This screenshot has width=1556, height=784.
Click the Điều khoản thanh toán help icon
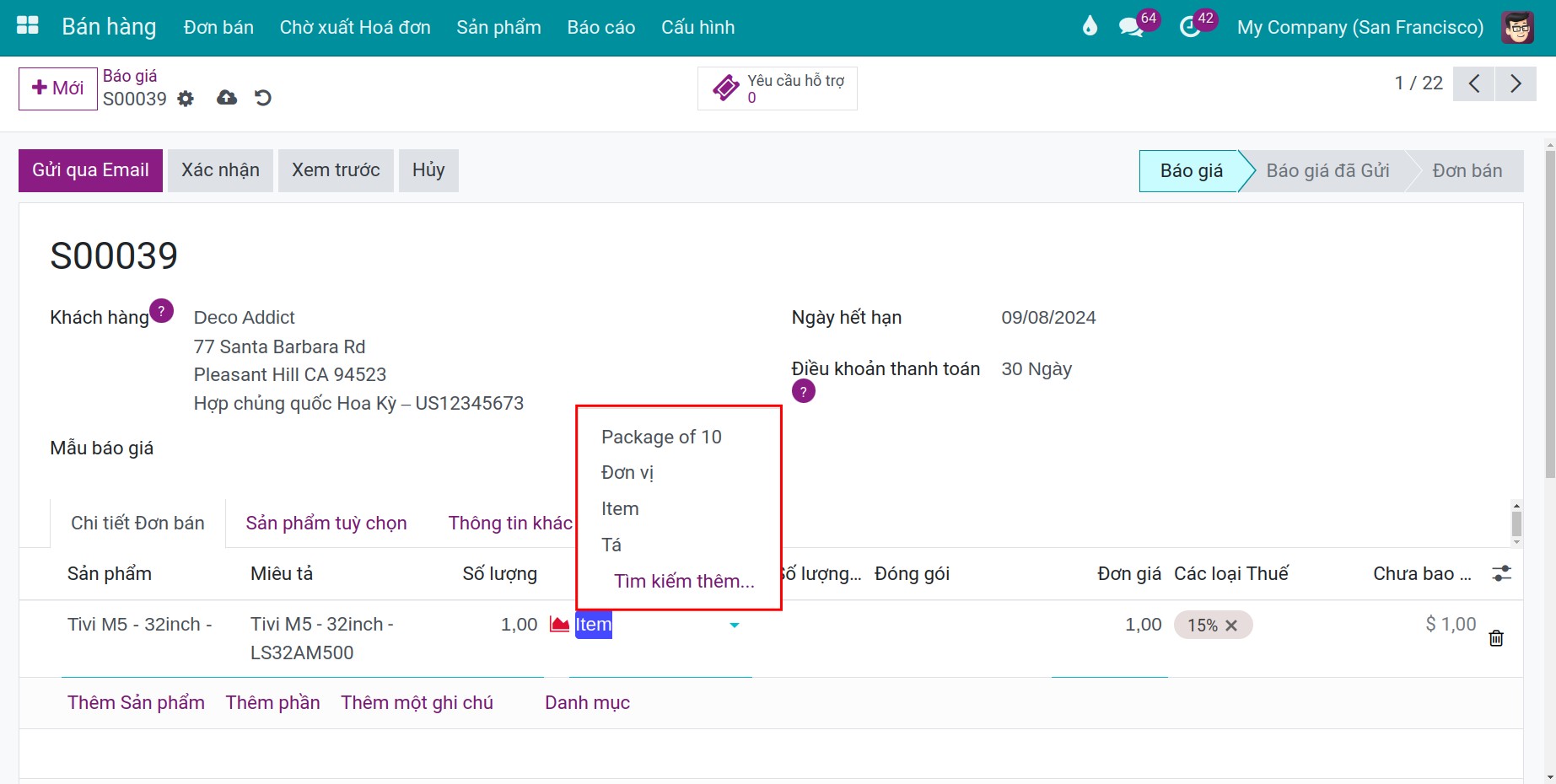click(804, 391)
